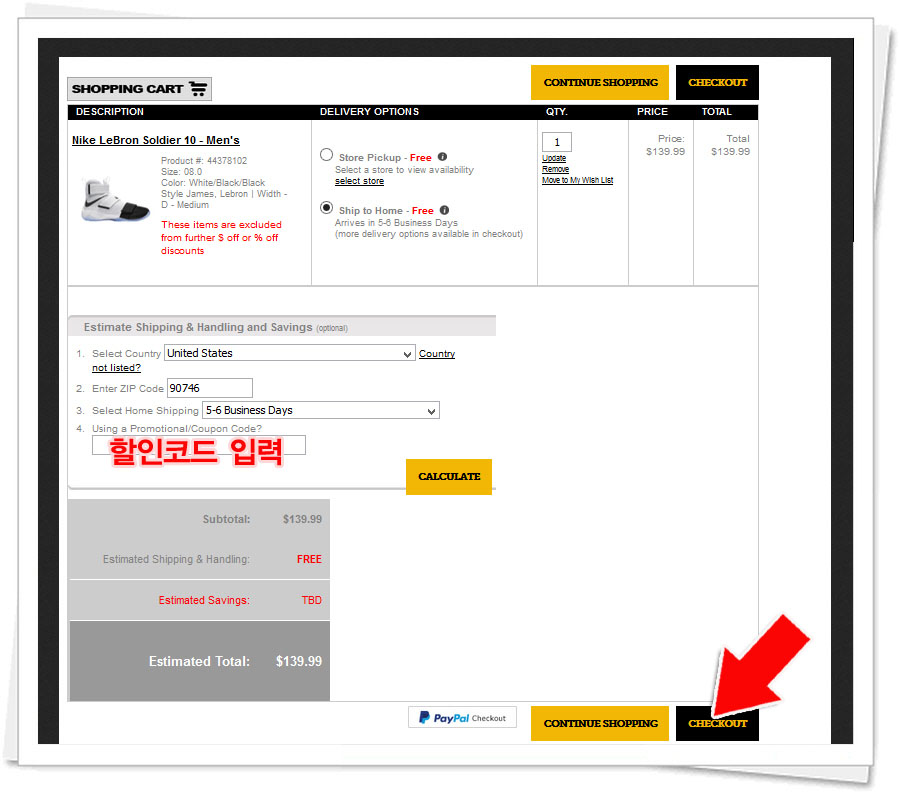Click the select store link
This screenshot has width=899, height=794.
[x=359, y=181]
